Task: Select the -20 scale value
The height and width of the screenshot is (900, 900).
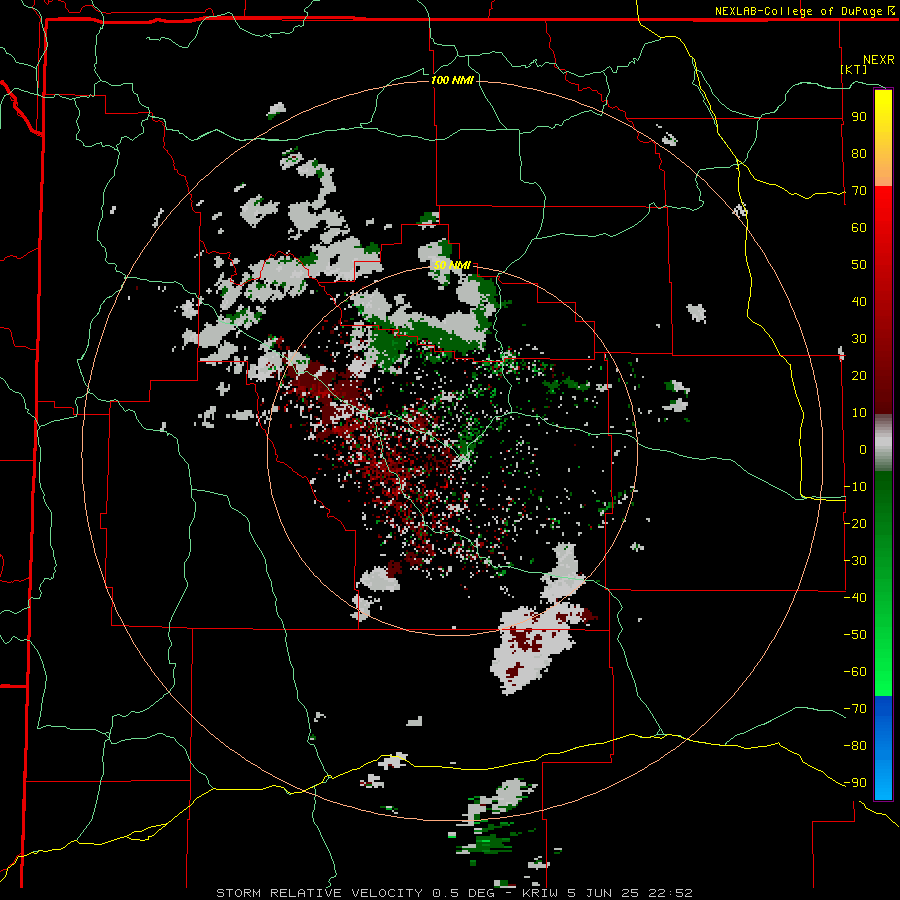Action: point(855,524)
